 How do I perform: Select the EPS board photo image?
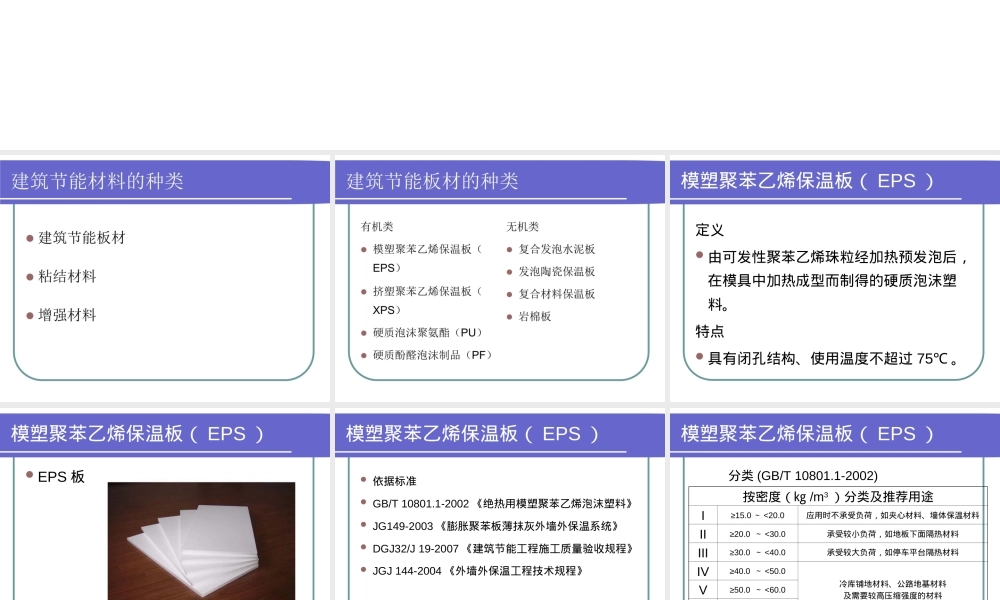[x=201, y=541]
